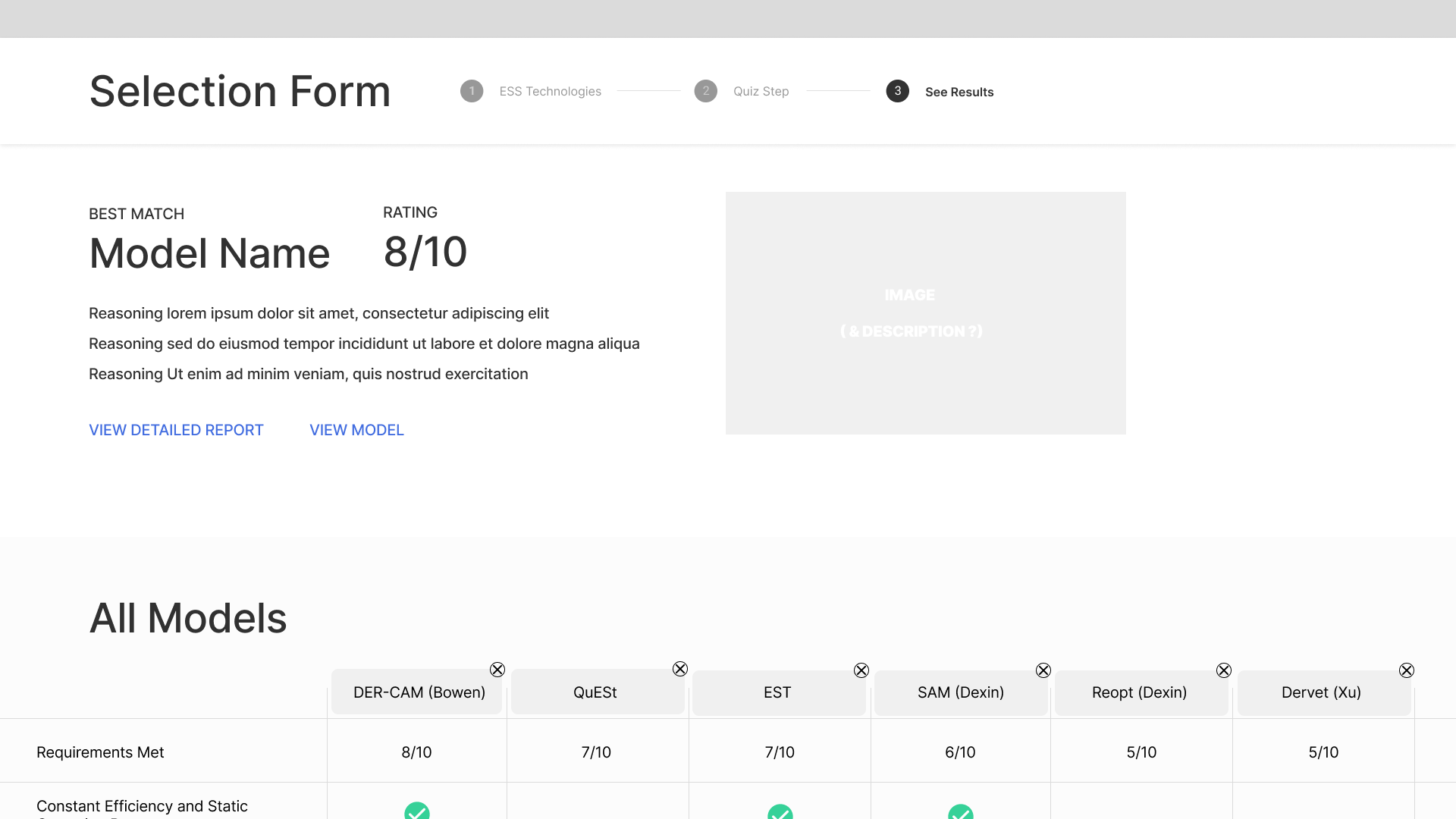Select the See Results step

pyautogui.click(x=959, y=92)
